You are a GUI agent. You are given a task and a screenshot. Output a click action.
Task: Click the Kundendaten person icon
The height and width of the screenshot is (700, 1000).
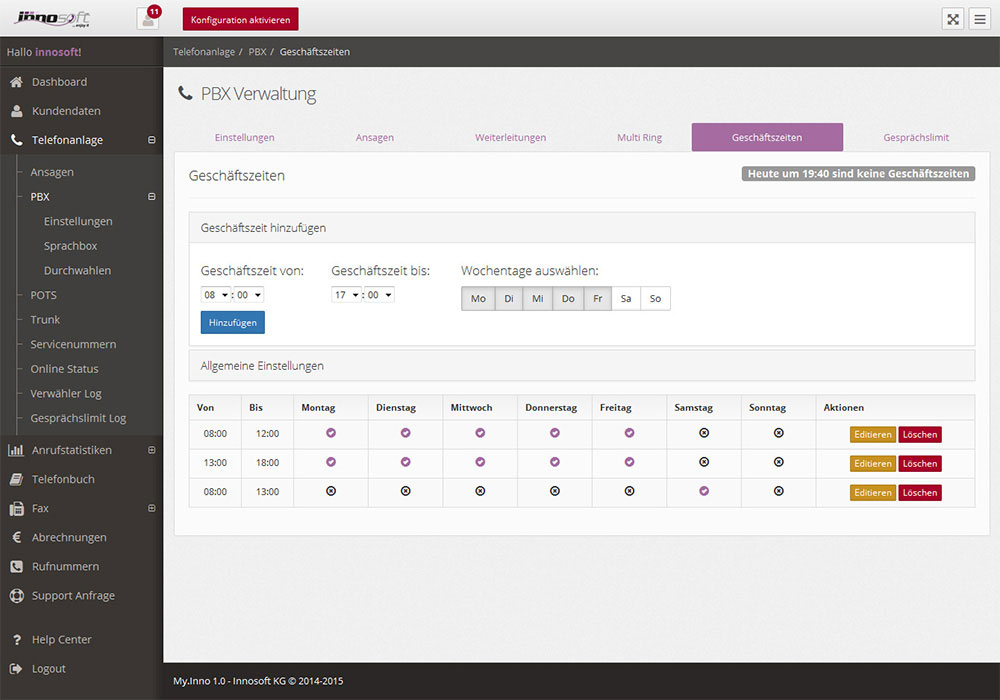17,111
